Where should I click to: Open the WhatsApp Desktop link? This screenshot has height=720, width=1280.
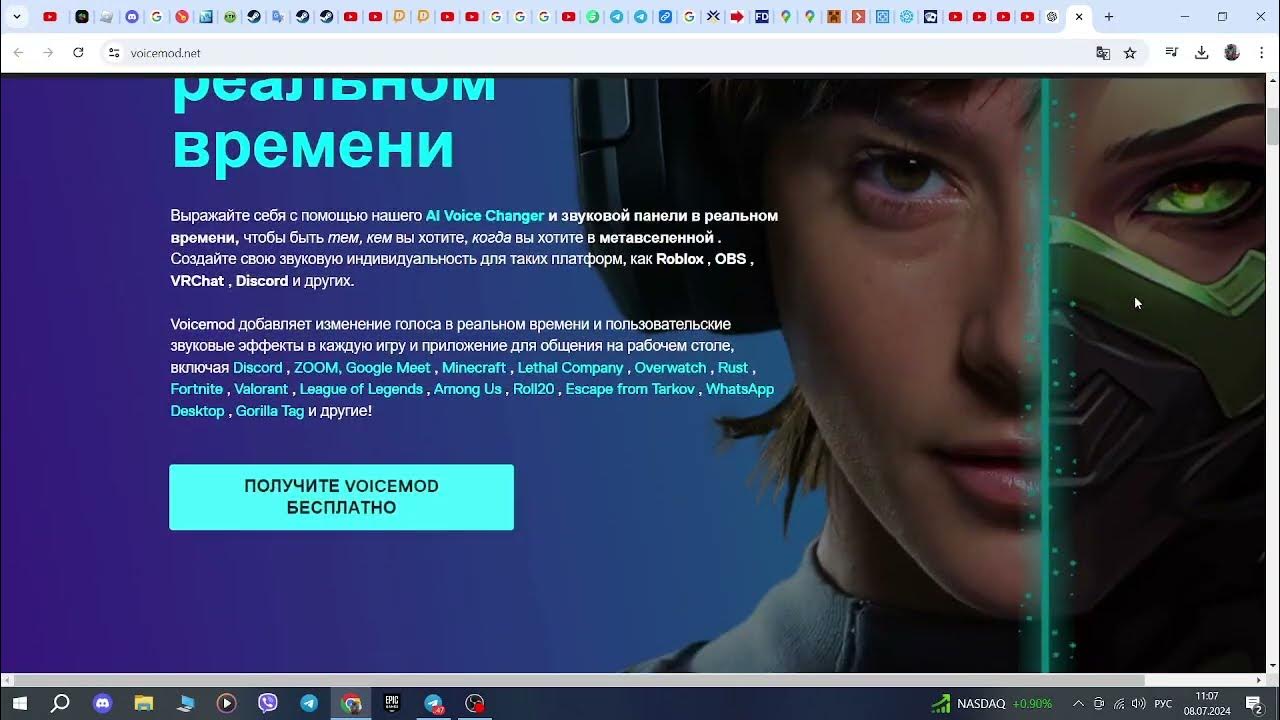coord(740,389)
